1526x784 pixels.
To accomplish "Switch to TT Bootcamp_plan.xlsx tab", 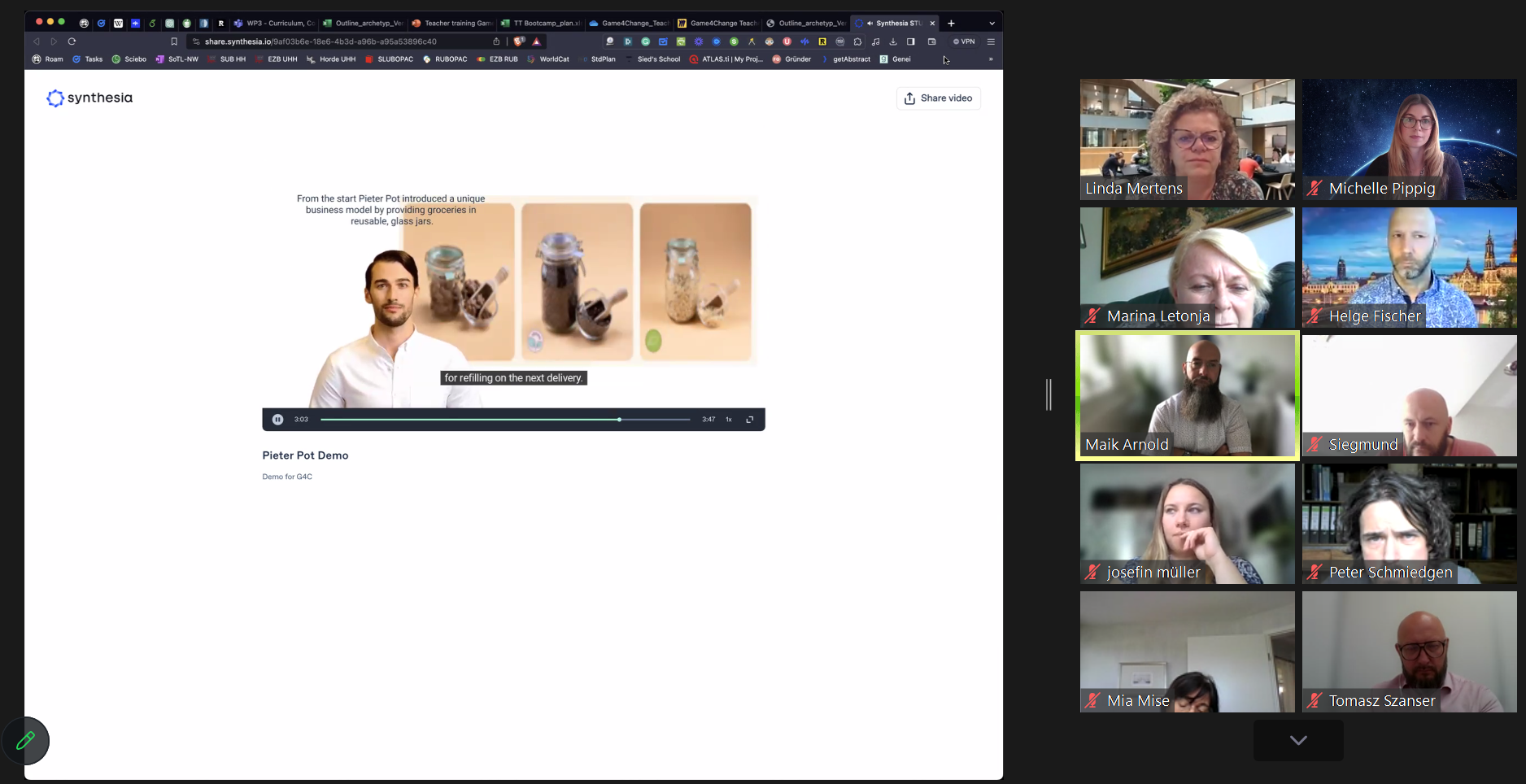I will pos(541,23).
